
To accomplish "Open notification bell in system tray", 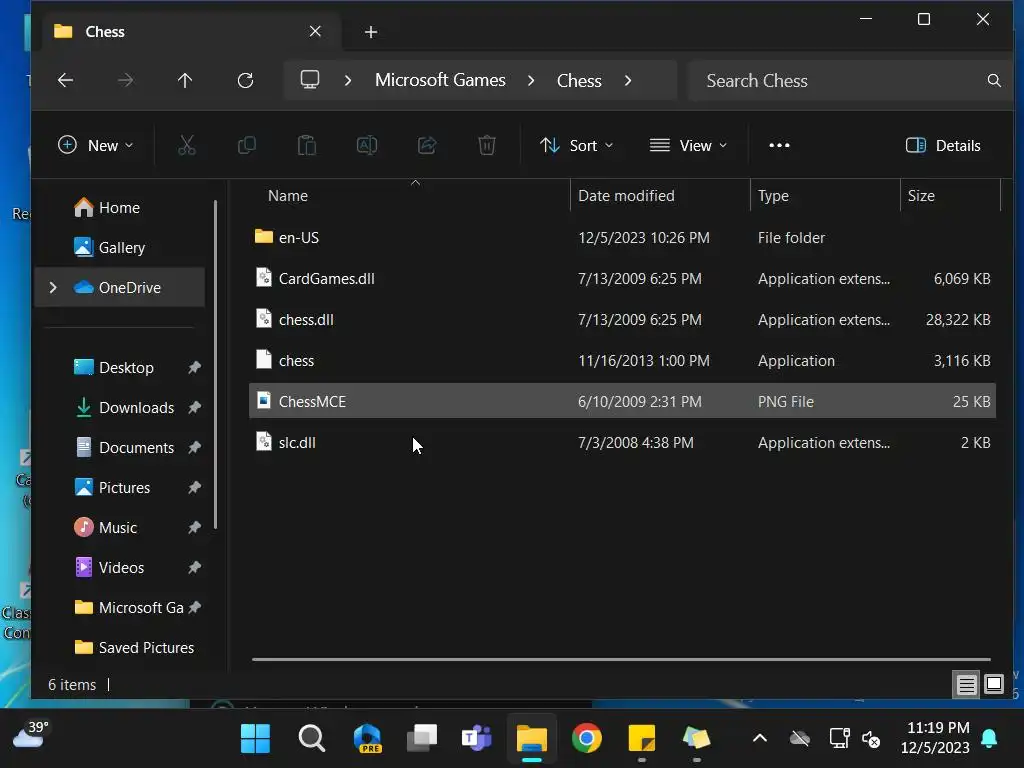I will (x=989, y=739).
